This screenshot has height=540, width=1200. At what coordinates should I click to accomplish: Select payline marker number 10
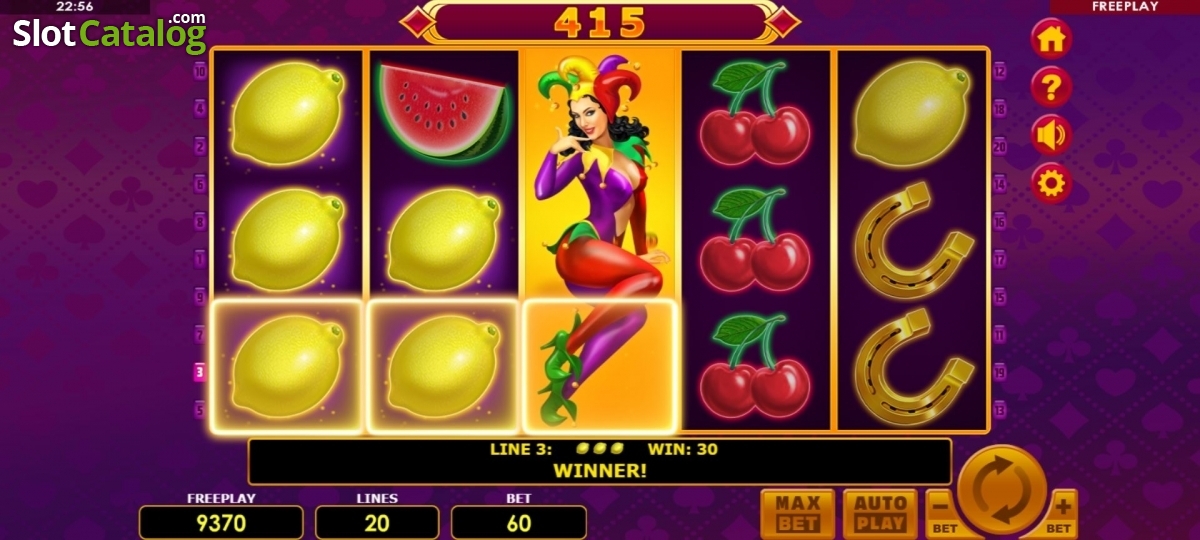click(x=200, y=72)
